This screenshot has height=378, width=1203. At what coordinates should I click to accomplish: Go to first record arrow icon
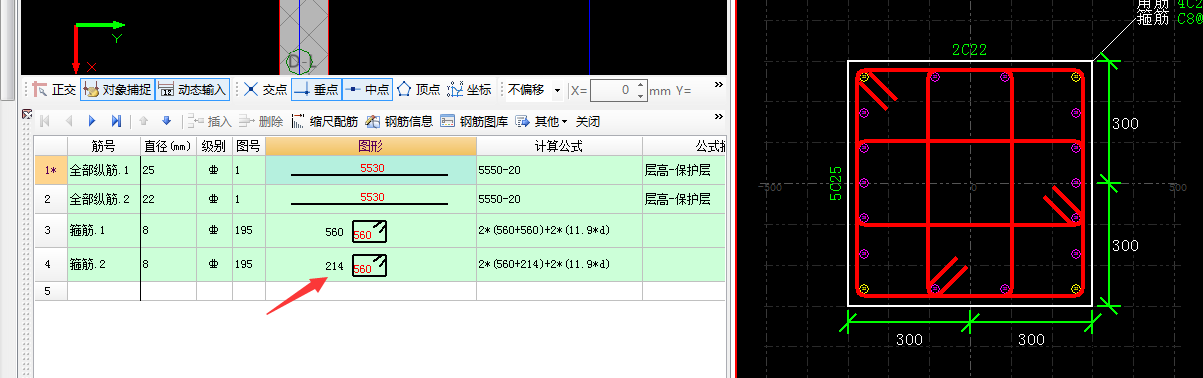point(45,121)
